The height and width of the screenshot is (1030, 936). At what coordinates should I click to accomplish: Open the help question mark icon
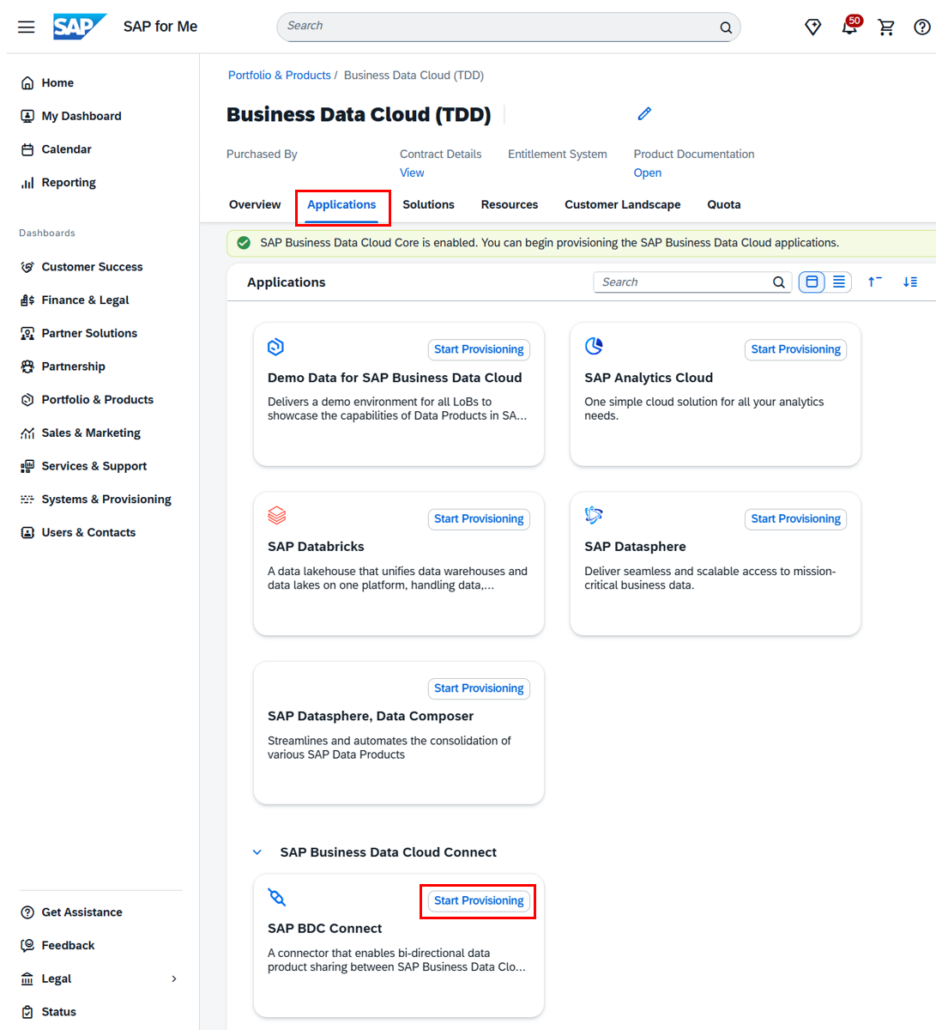pyautogui.click(x=922, y=27)
